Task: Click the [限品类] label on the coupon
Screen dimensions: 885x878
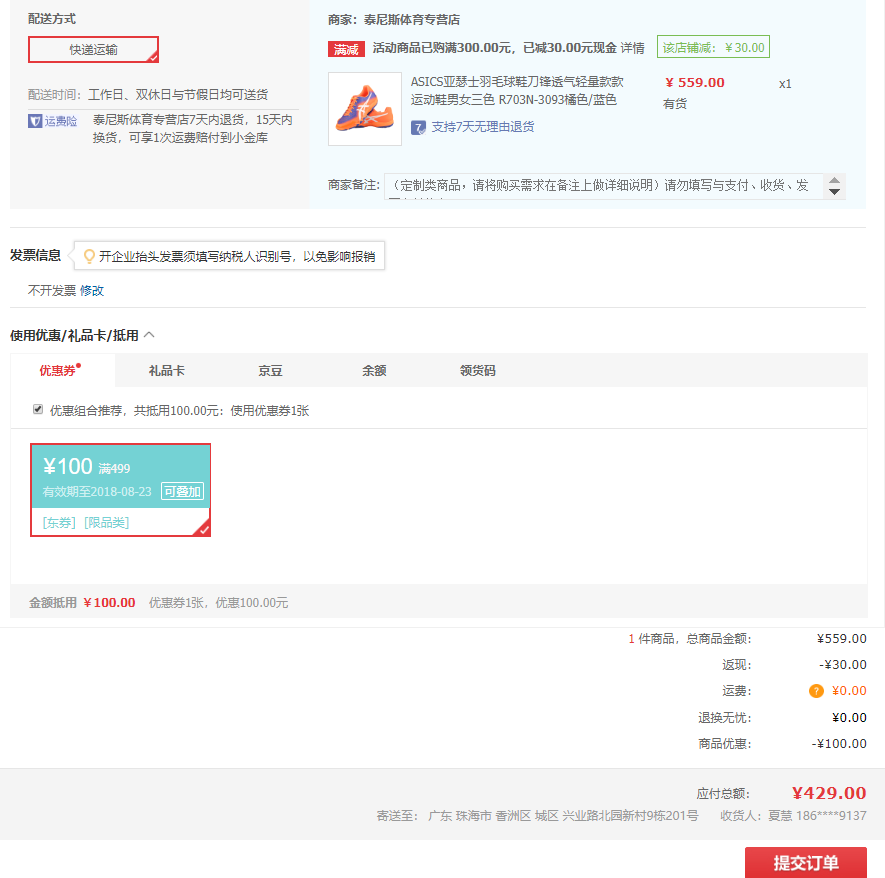Action: [106, 523]
